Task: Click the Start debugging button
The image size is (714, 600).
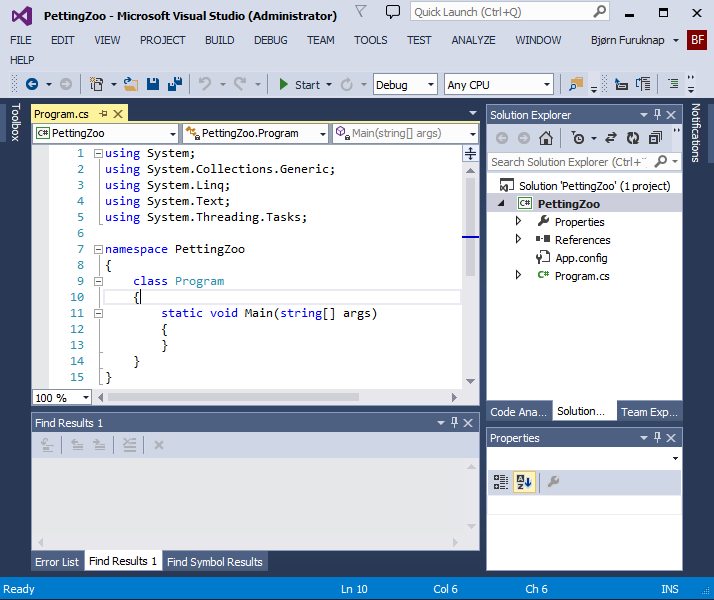Action: point(300,85)
